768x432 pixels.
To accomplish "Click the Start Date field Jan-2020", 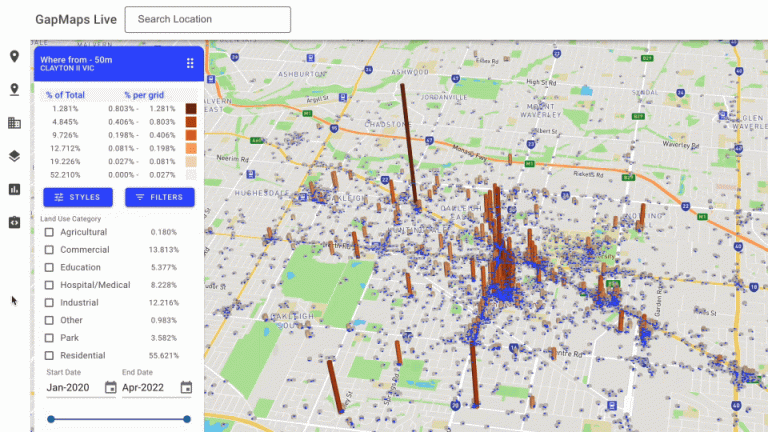I will click(72, 388).
